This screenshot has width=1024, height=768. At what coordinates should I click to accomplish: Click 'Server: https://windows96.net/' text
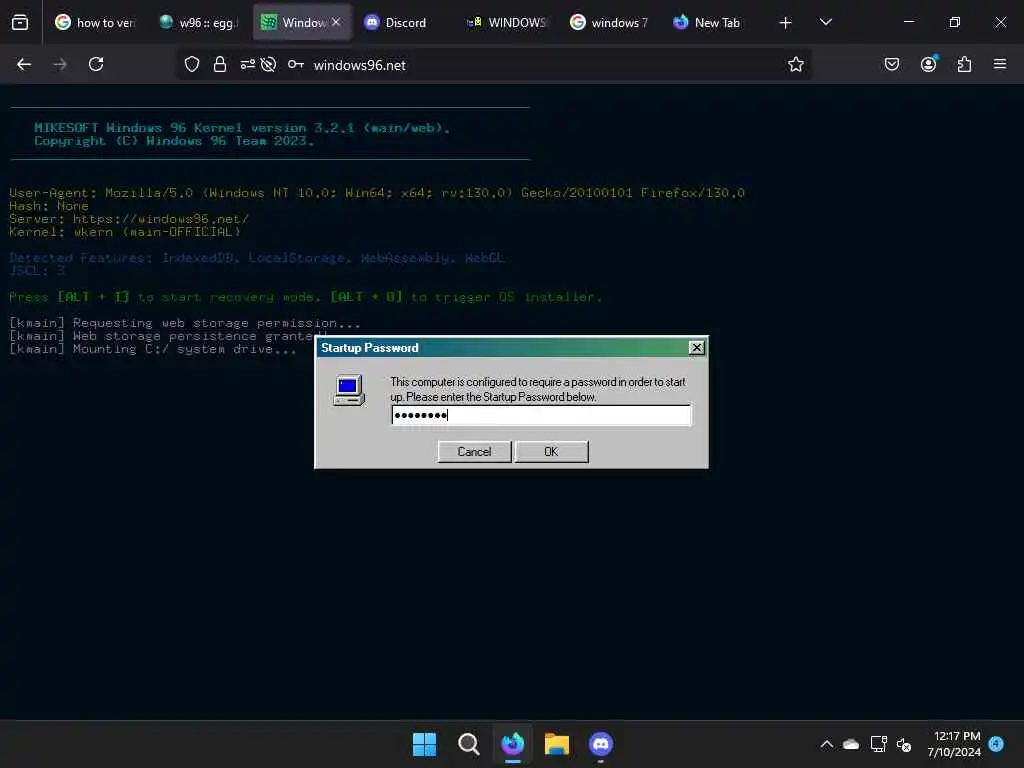pyautogui.click(x=129, y=219)
